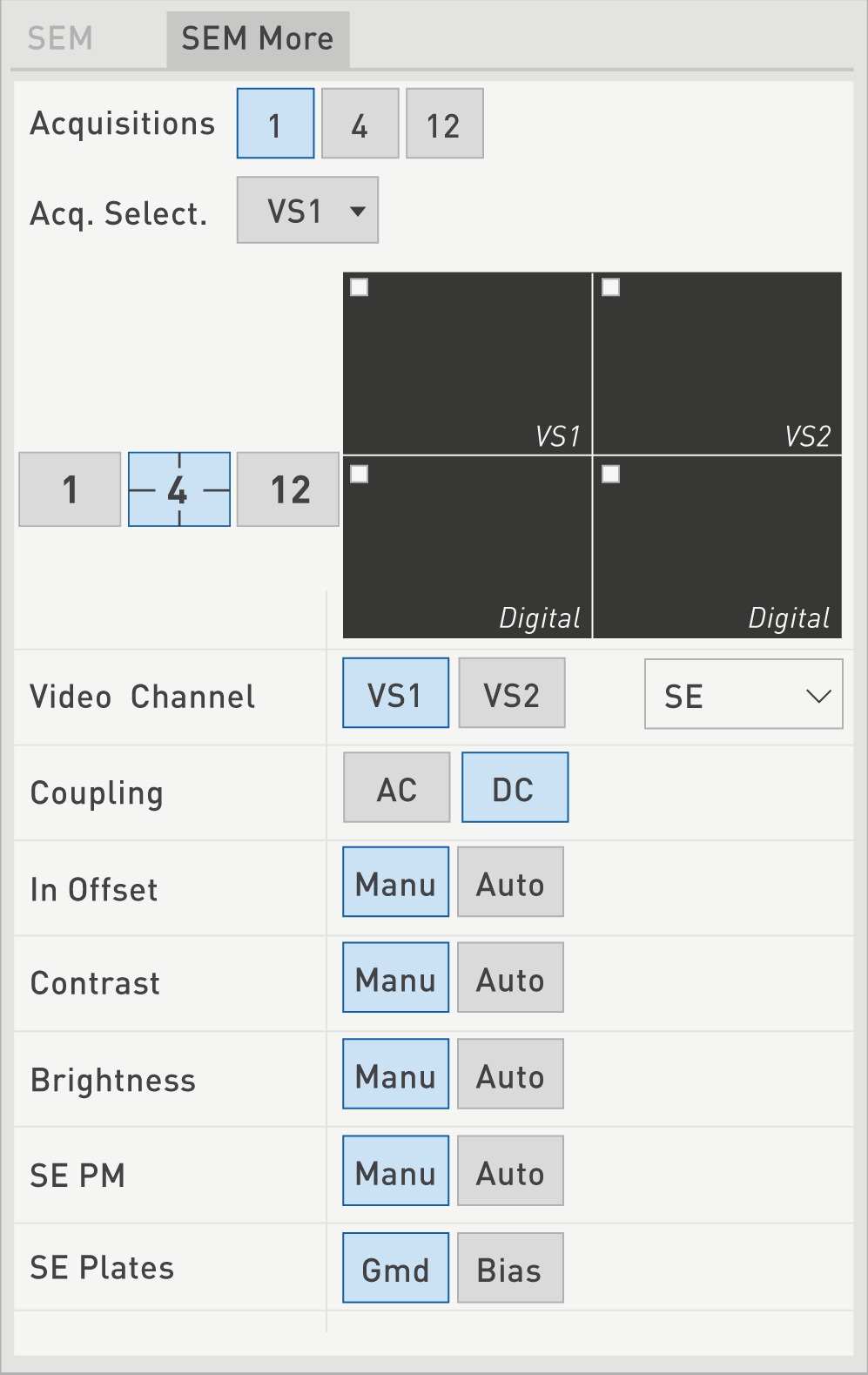The width and height of the screenshot is (868, 1375).
Task: Choose VS2 video channel
Action: 512,693
